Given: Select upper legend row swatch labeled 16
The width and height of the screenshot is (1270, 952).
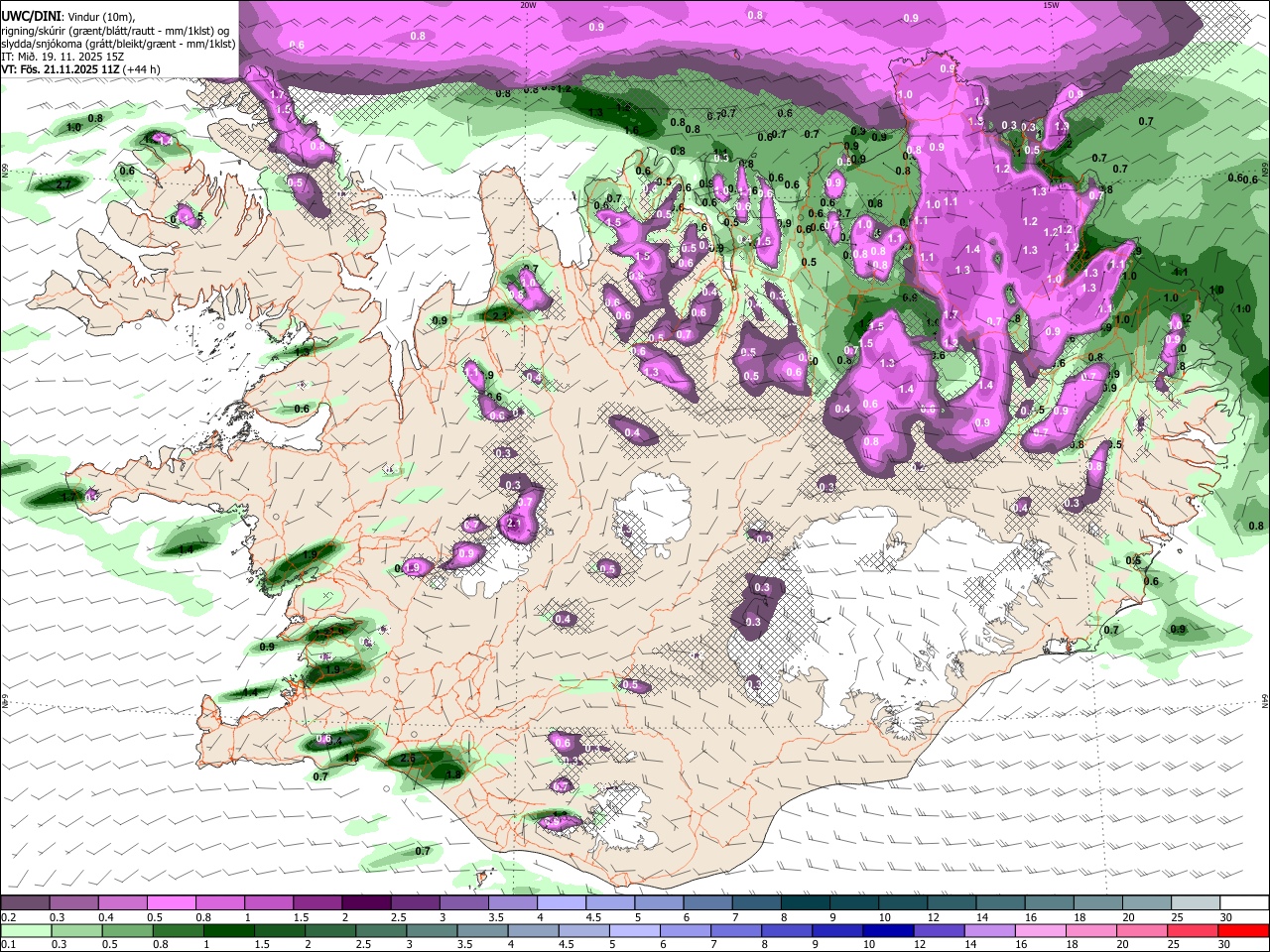Looking at the screenshot, I should click(x=1049, y=903).
